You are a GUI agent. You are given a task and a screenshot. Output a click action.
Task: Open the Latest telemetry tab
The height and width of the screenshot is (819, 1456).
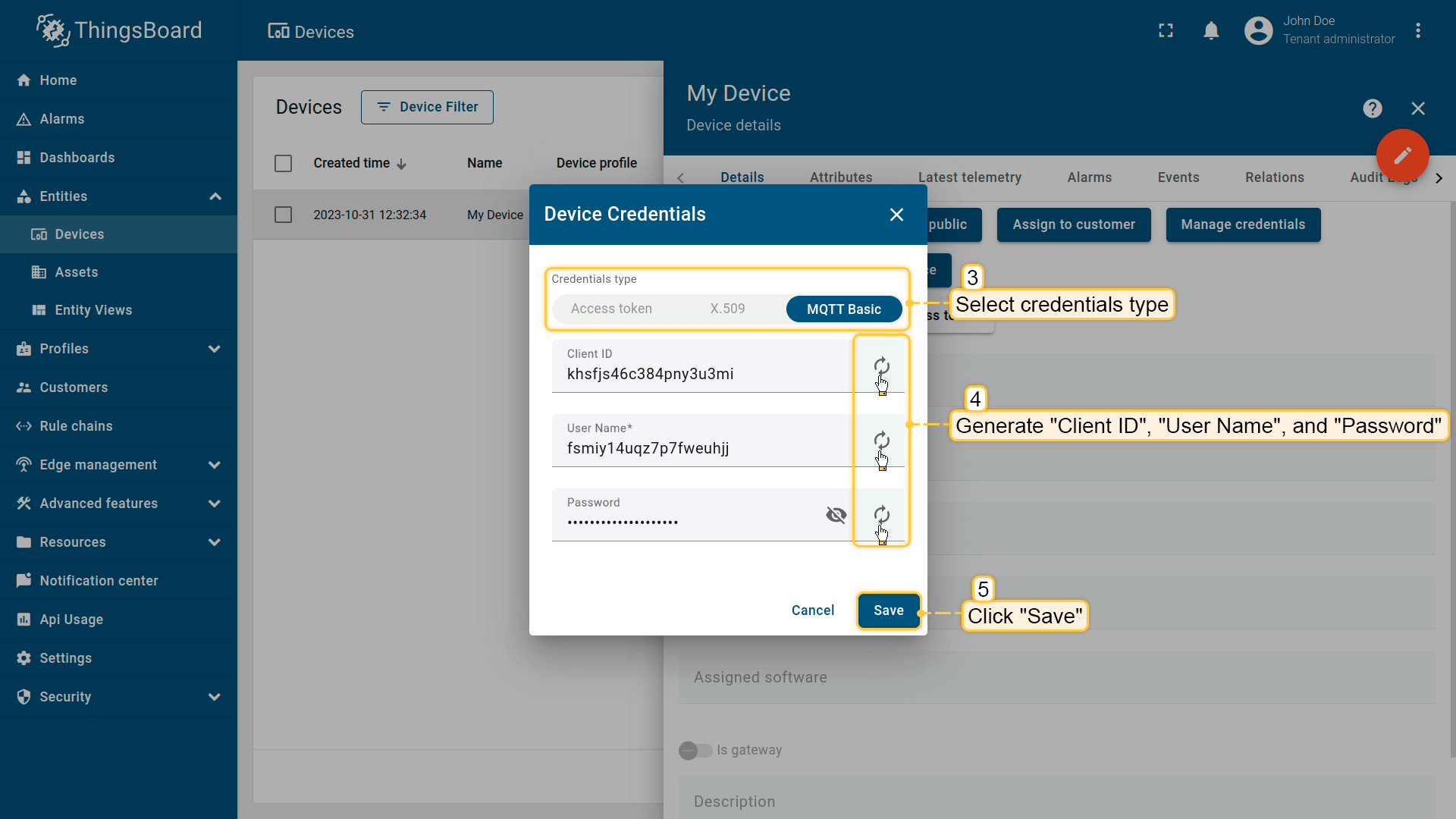click(x=969, y=177)
